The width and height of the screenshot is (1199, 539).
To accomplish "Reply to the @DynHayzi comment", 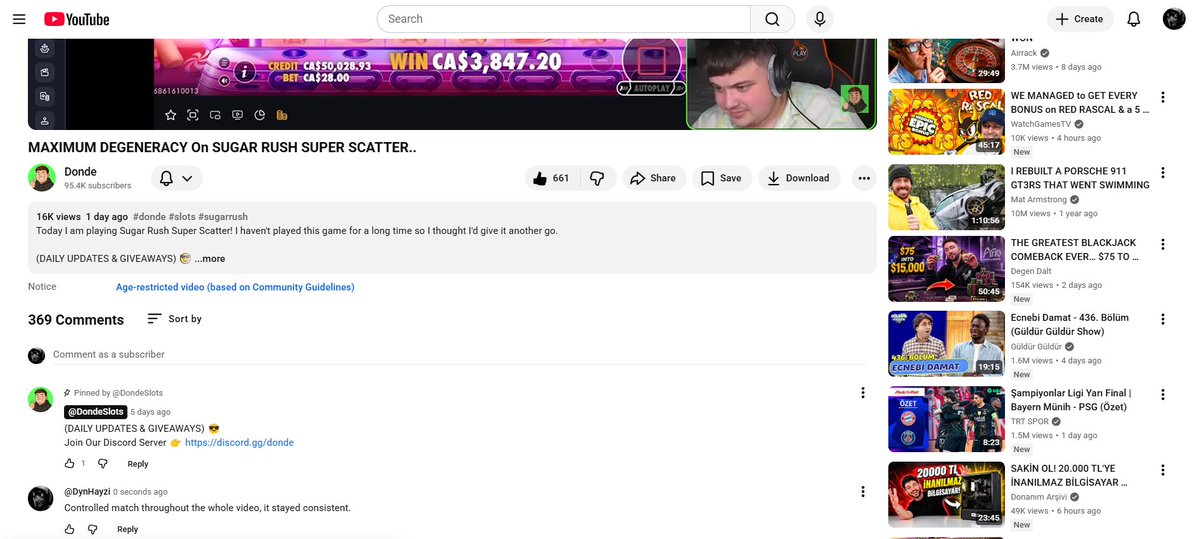I will [128, 529].
